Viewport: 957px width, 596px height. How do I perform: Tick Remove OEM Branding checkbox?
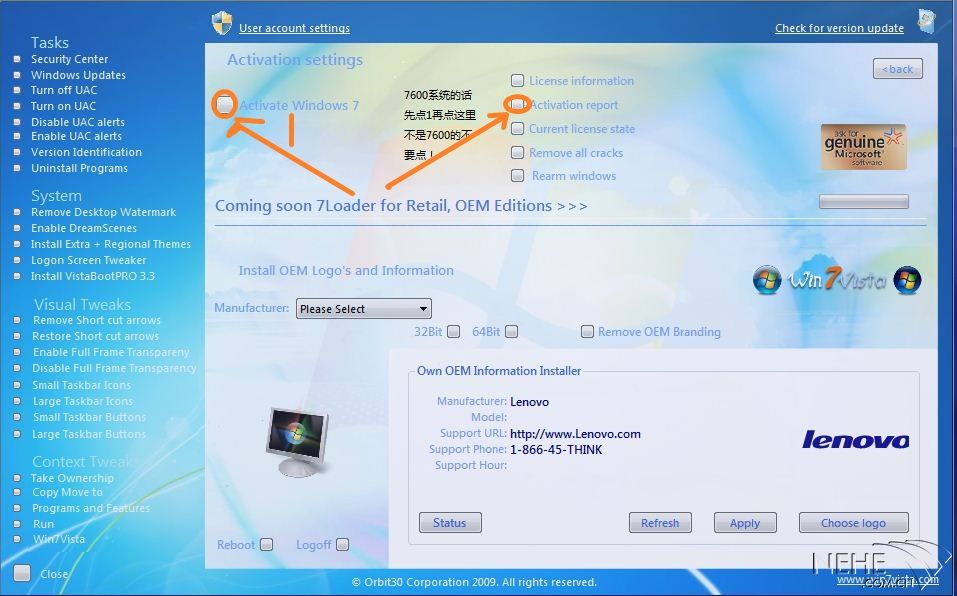click(x=587, y=331)
